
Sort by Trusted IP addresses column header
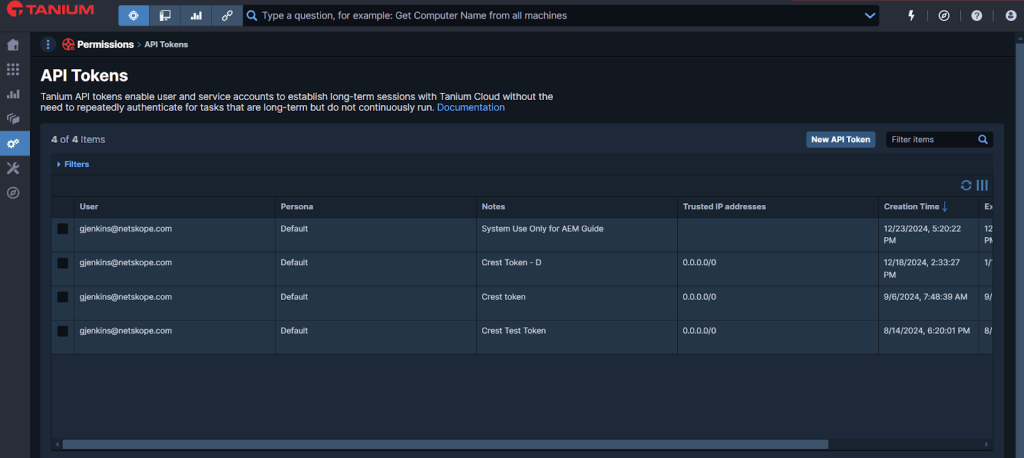click(x=724, y=206)
